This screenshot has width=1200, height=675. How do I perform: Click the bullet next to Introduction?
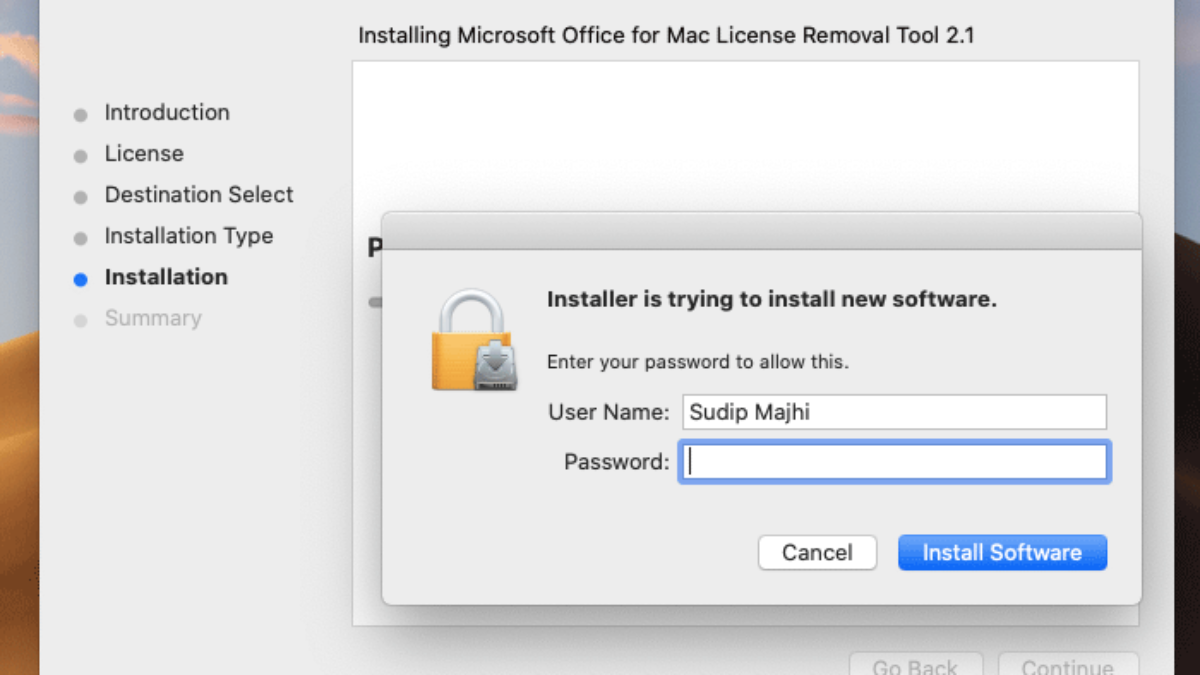(x=81, y=115)
